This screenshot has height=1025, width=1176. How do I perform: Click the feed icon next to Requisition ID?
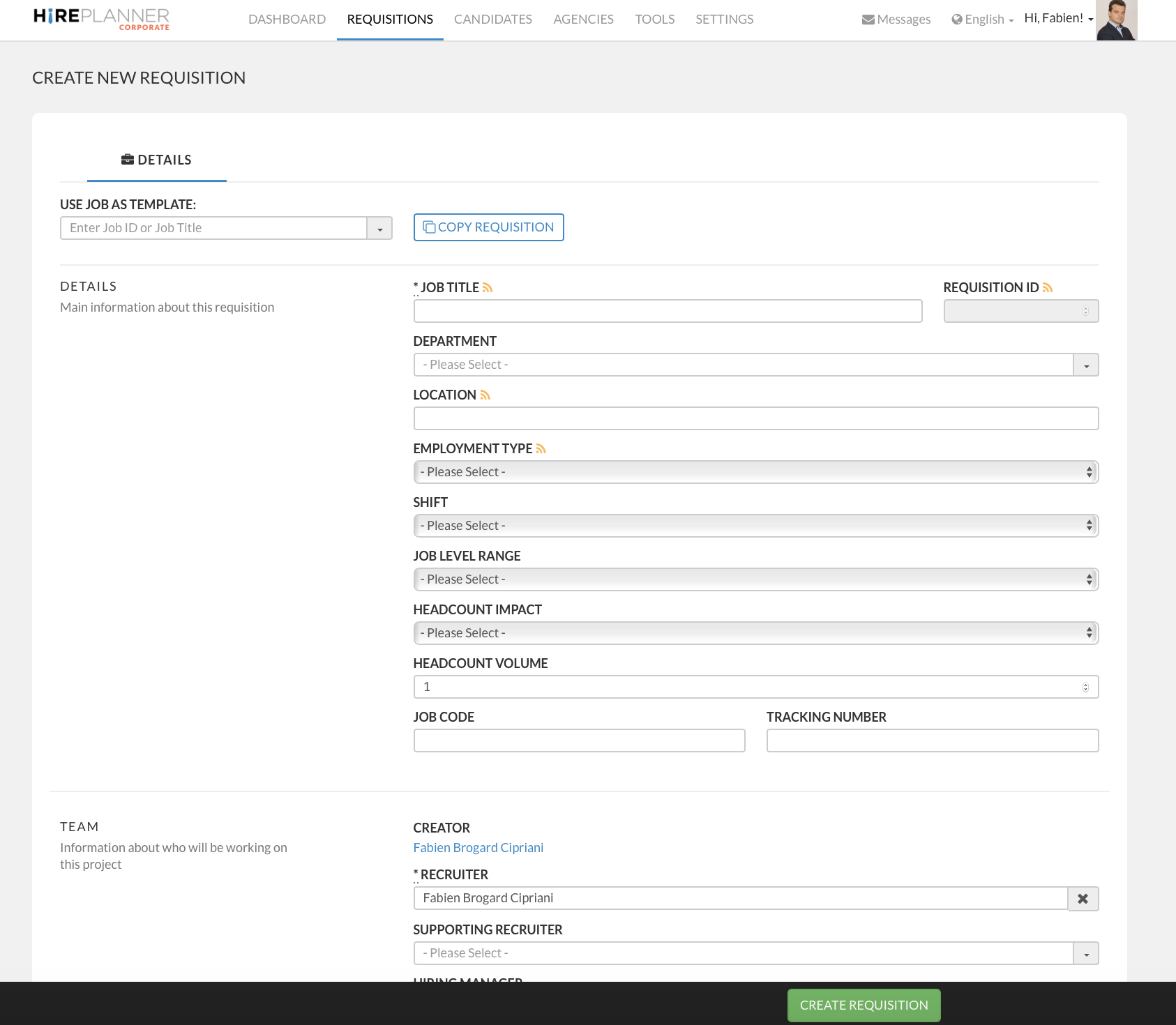click(x=1047, y=288)
